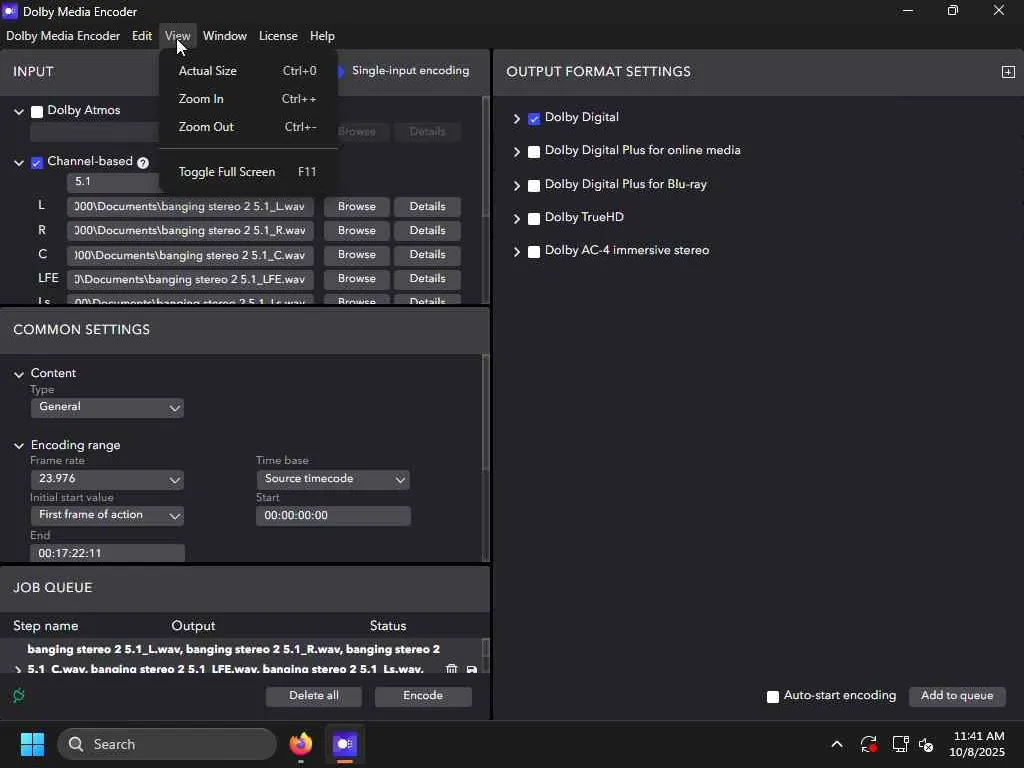Collapse the Encoding range section
The image size is (1024, 768).
click(x=19, y=446)
